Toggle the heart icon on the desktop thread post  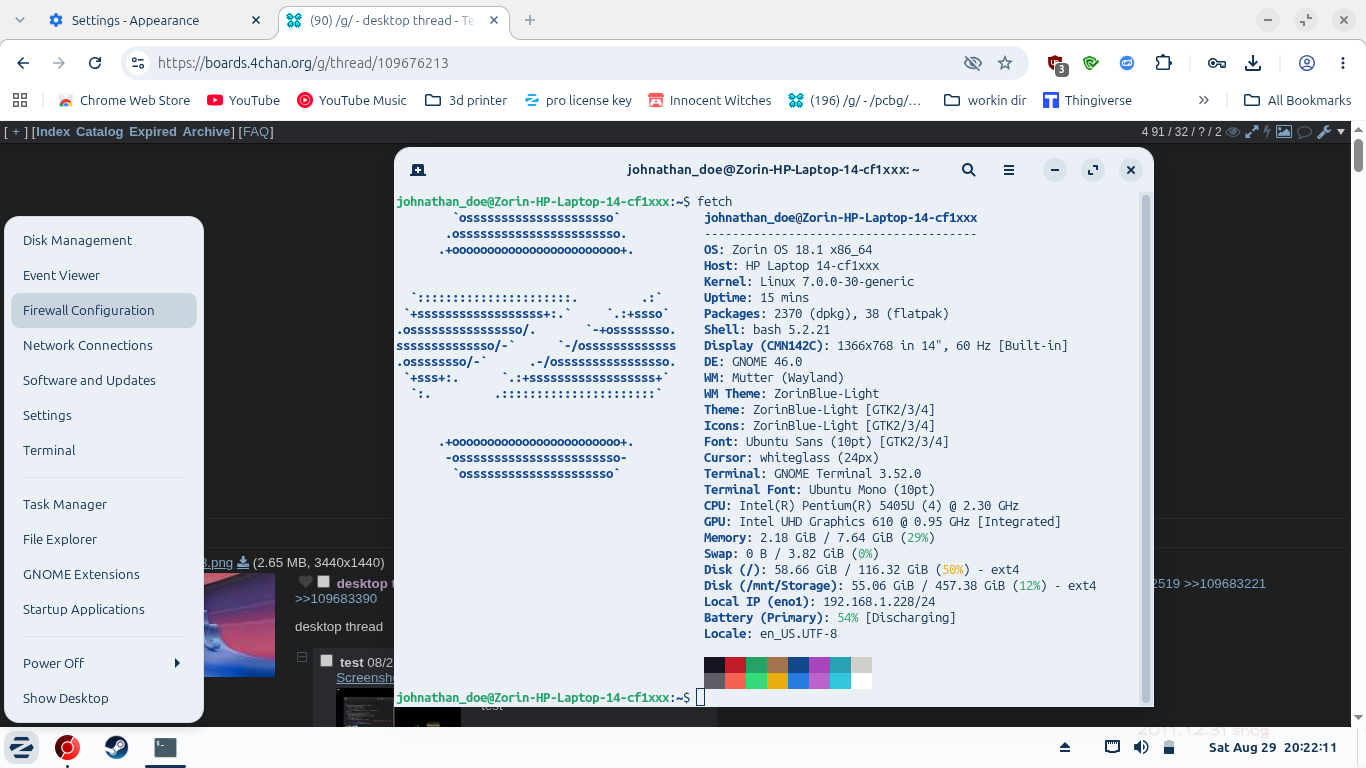pos(306,582)
